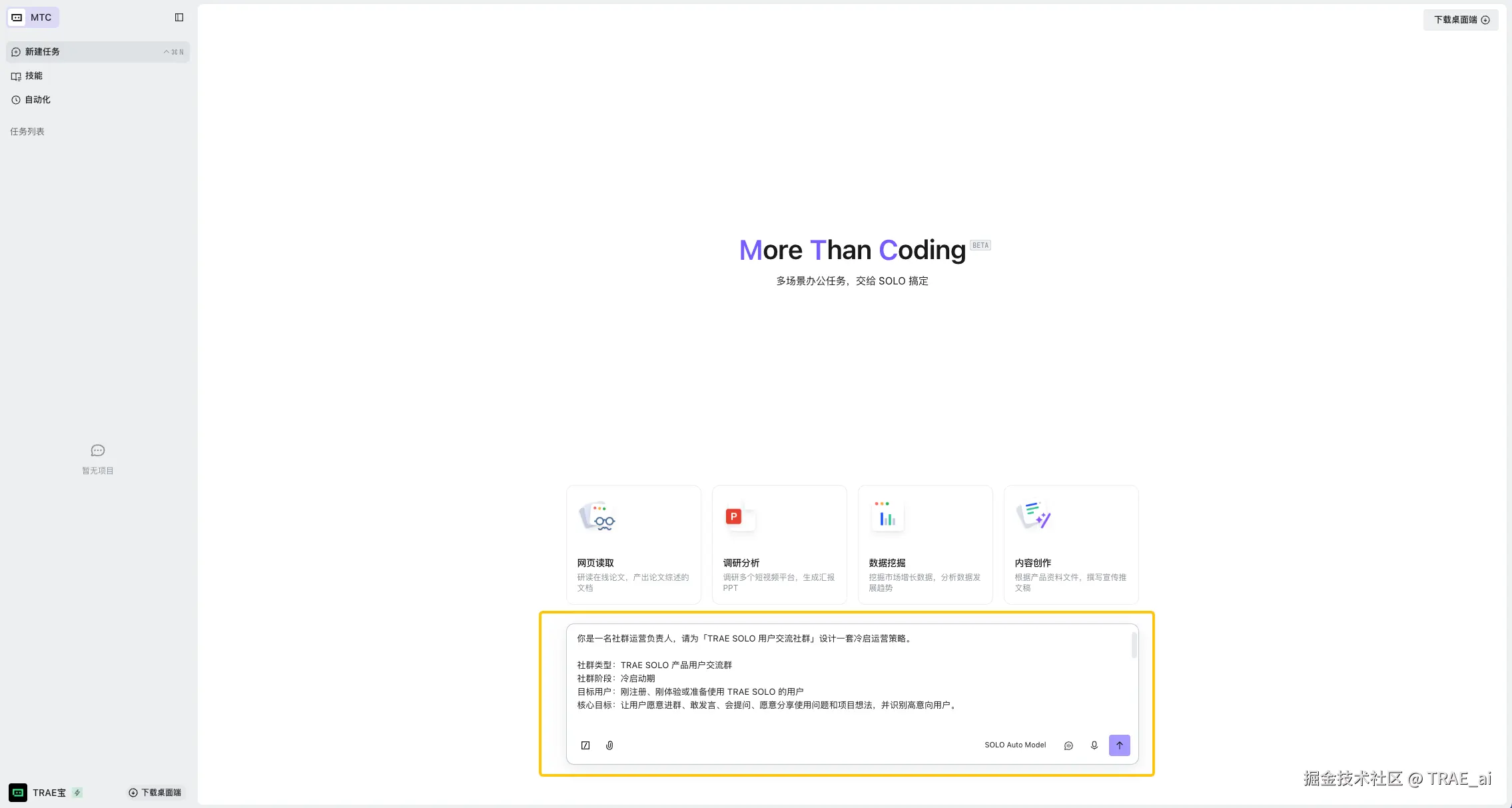This screenshot has width=1512, height=808.
Task: Click the 下载桌面端 button at top right
Action: (1461, 20)
